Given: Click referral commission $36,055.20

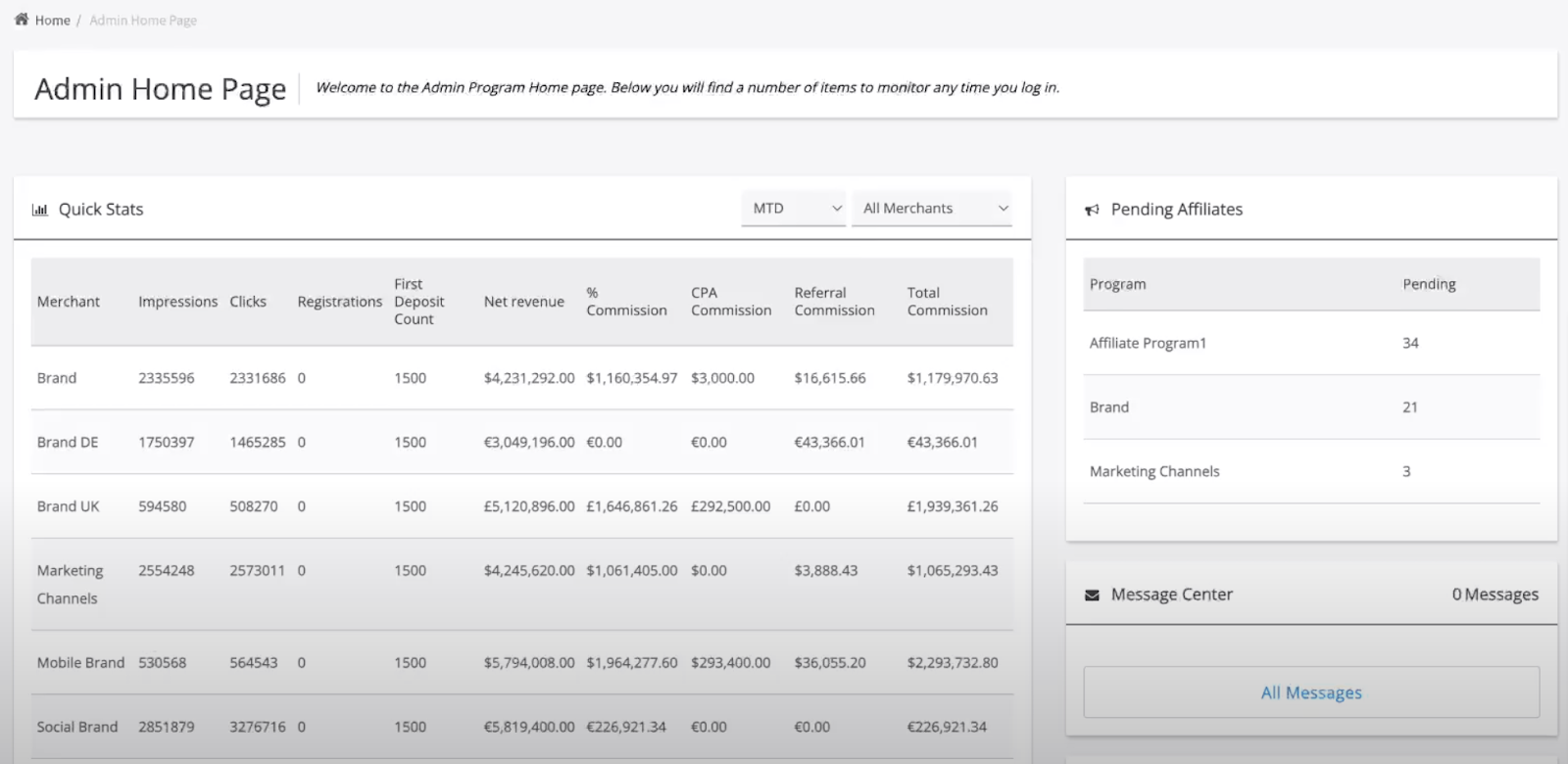Looking at the screenshot, I should (830, 663).
